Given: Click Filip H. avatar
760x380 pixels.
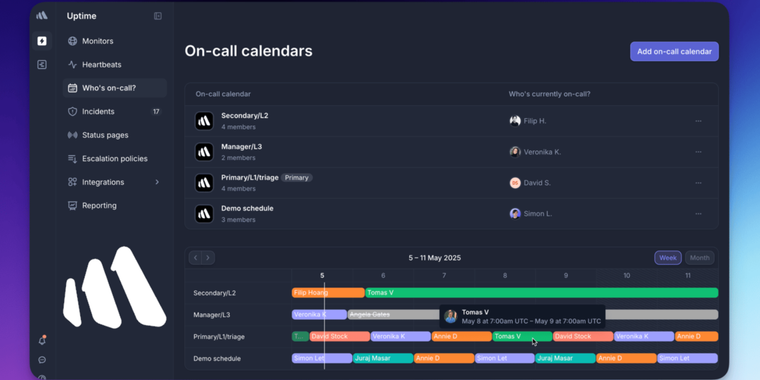Looking at the screenshot, I should point(515,121).
